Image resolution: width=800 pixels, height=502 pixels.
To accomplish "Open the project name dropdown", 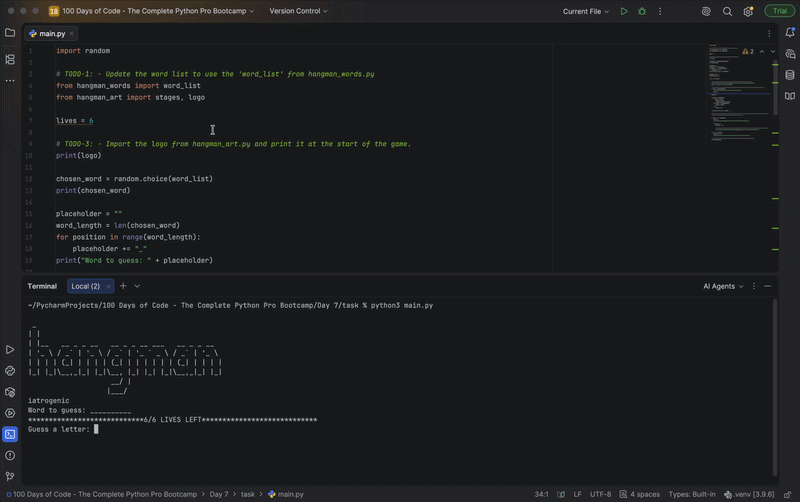I will click(x=158, y=11).
